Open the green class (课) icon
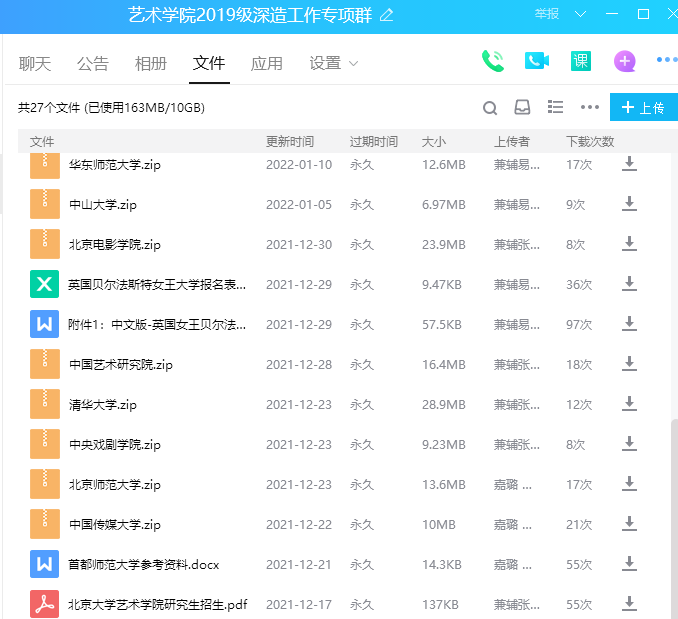678x619 pixels. click(581, 61)
